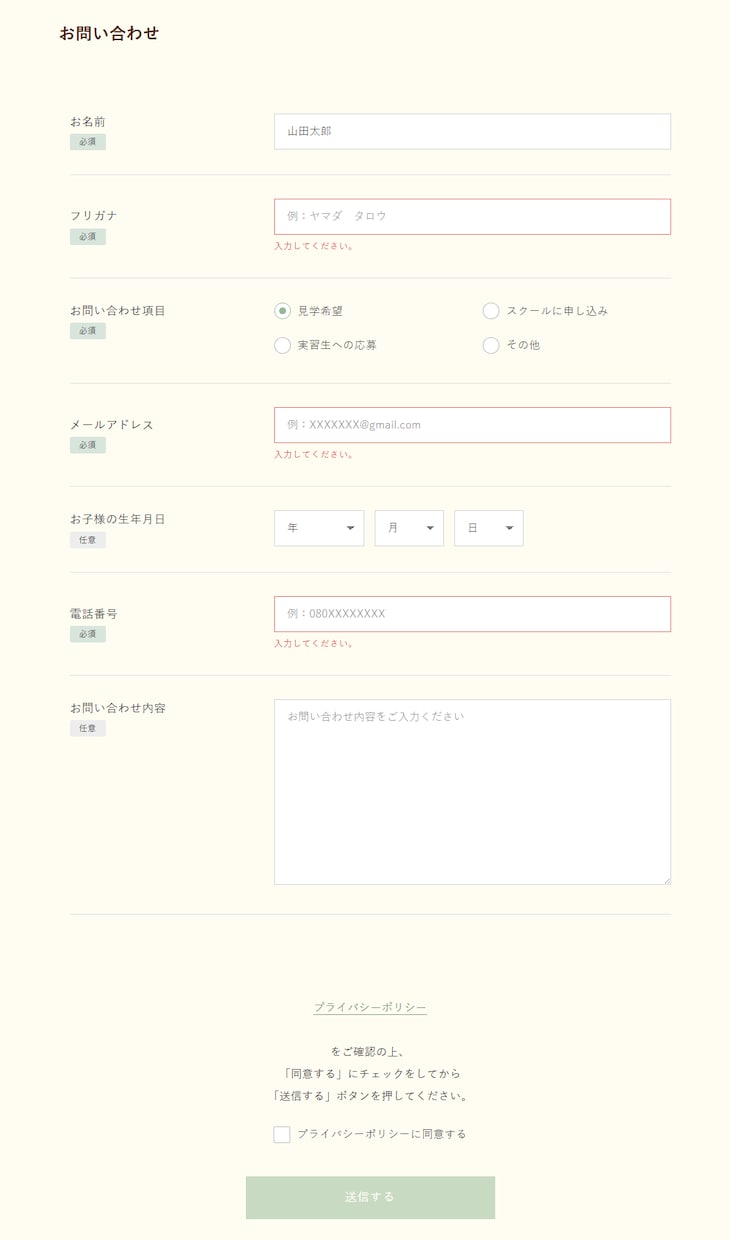Image resolution: width=730 pixels, height=1240 pixels.
Task: Click the お問い合わせ内容 field label
Action: pos(118,708)
